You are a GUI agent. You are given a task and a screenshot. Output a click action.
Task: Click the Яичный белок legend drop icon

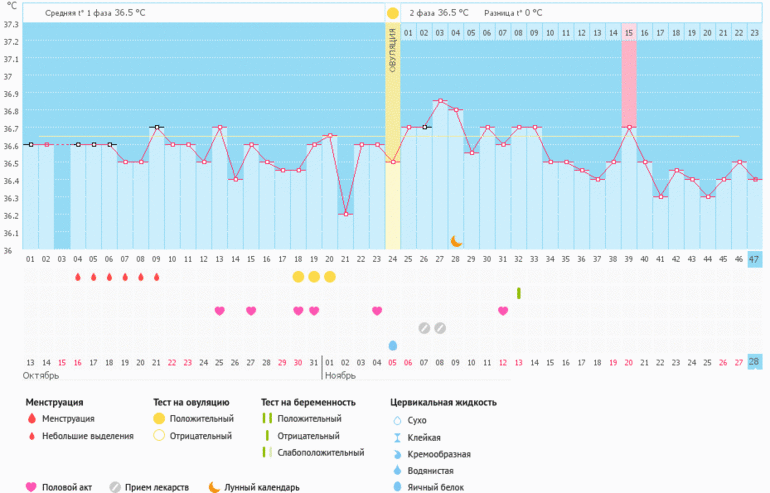click(397, 487)
